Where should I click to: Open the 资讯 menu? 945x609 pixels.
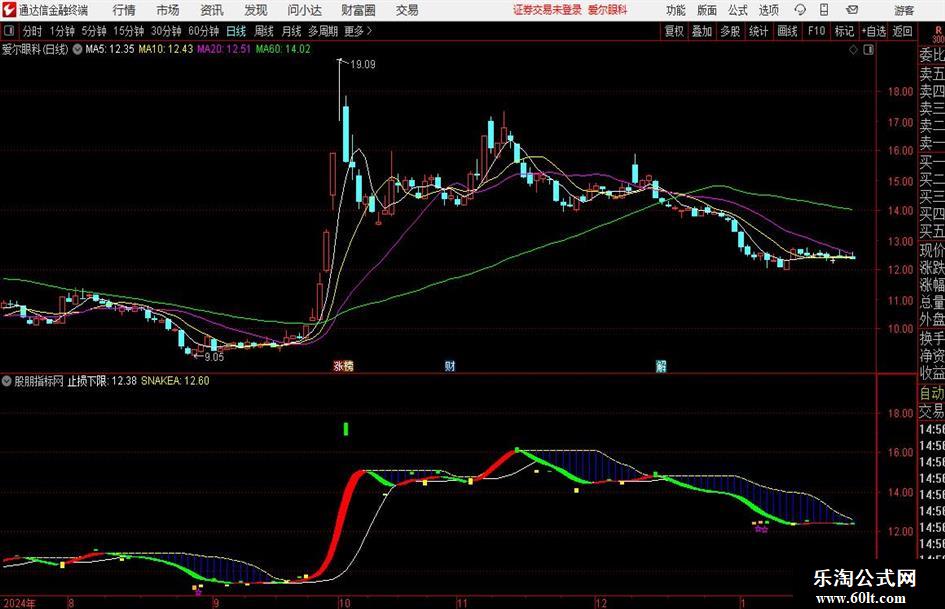[x=212, y=10]
